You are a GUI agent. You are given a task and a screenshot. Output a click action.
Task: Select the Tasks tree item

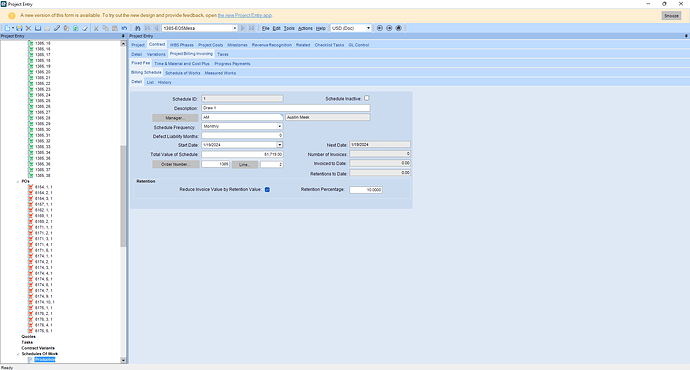click(x=27, y=342)
